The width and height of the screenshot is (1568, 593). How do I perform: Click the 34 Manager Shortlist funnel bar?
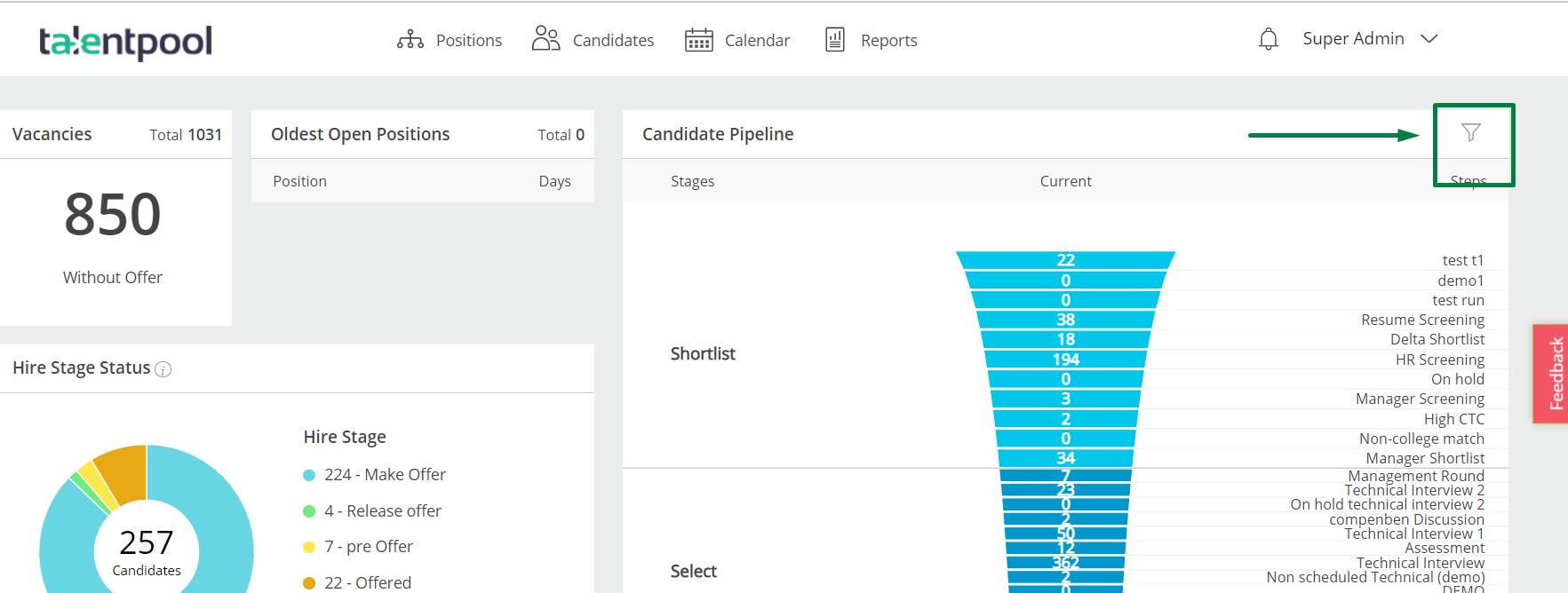tap(1065, 458)
